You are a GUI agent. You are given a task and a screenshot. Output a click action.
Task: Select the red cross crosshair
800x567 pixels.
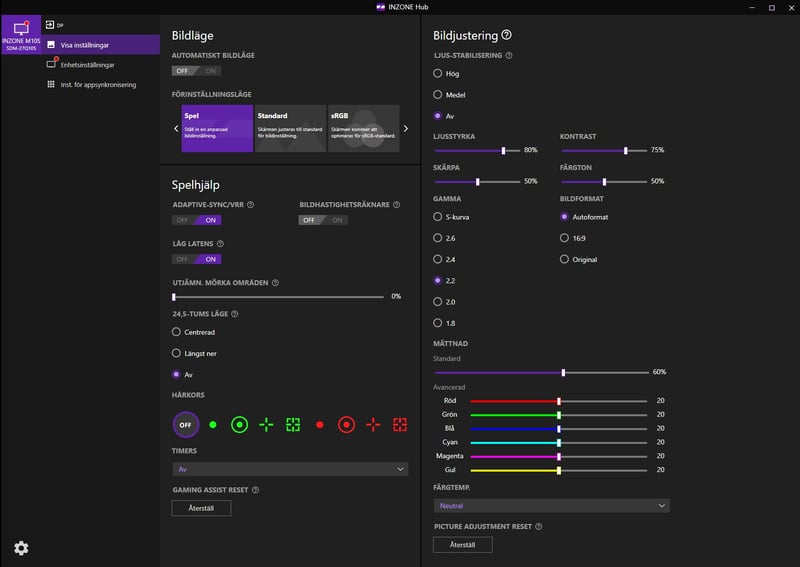[x=373, y=425]
